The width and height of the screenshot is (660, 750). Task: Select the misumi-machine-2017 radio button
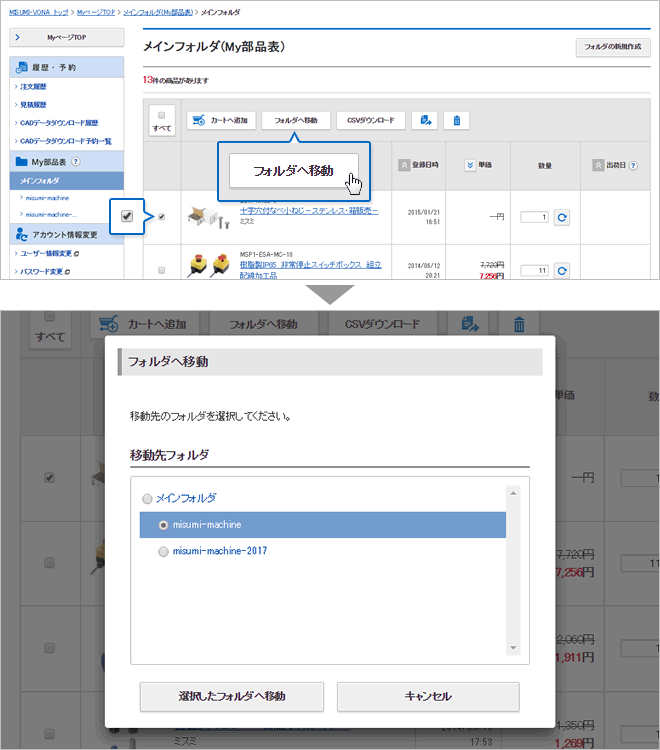click(164, 551)
